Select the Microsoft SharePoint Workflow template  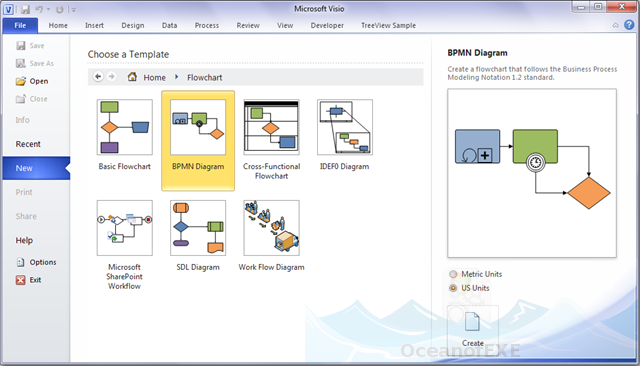pos(124,245)
